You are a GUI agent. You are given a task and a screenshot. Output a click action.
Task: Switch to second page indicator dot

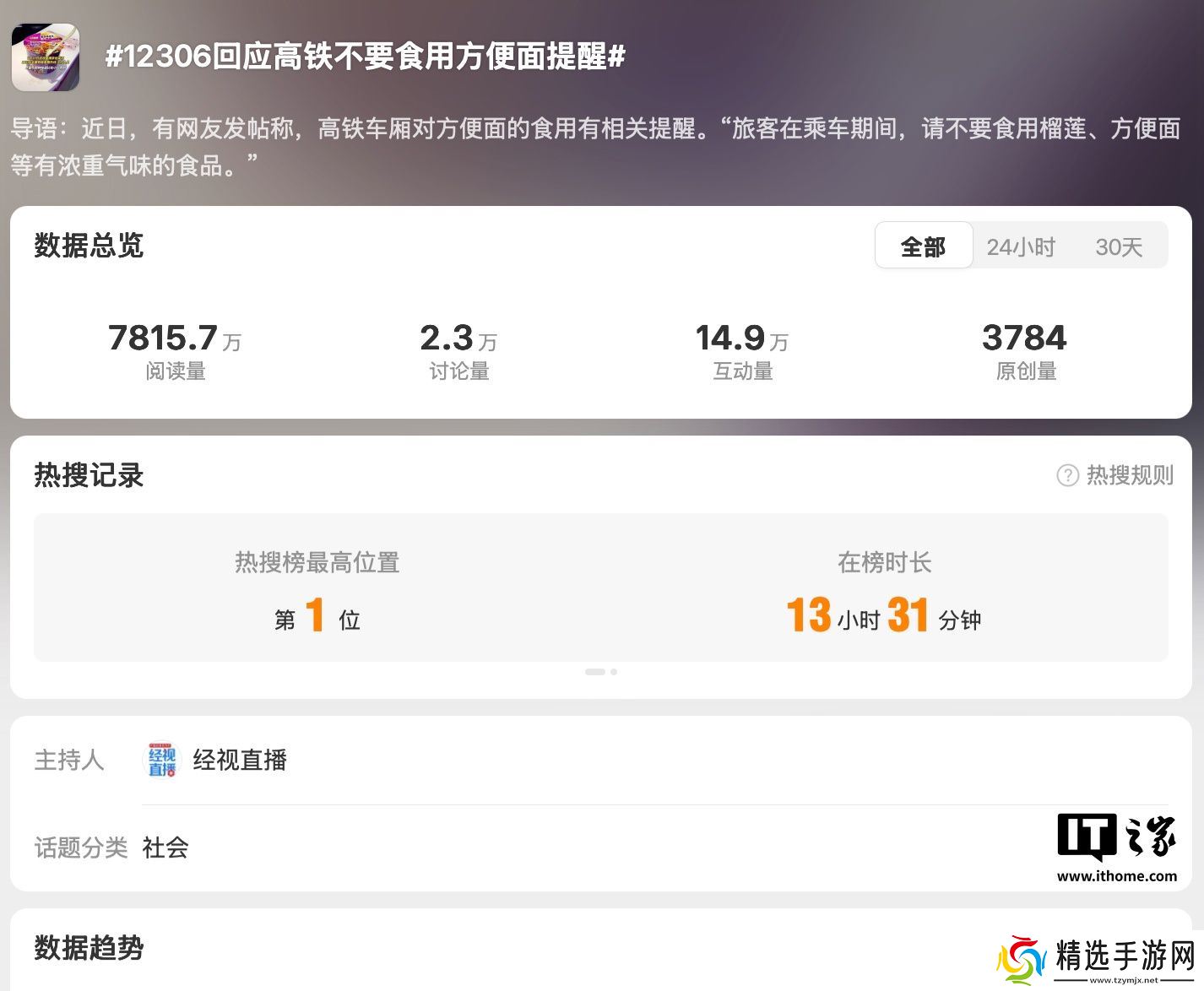click(614, 672)
